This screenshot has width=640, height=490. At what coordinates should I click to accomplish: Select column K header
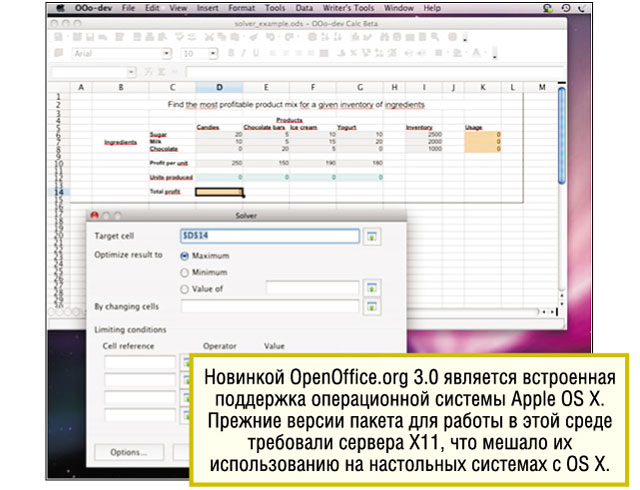483,87
